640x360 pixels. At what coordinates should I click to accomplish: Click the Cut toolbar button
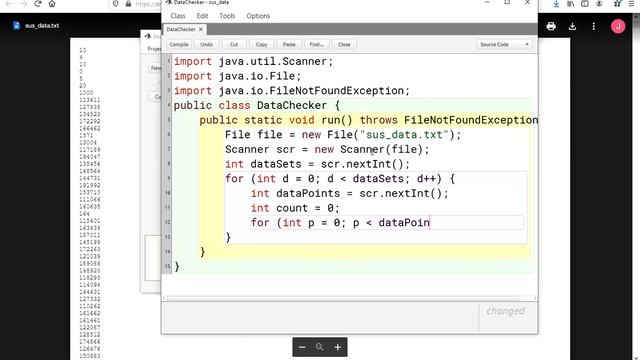[234, 44]
